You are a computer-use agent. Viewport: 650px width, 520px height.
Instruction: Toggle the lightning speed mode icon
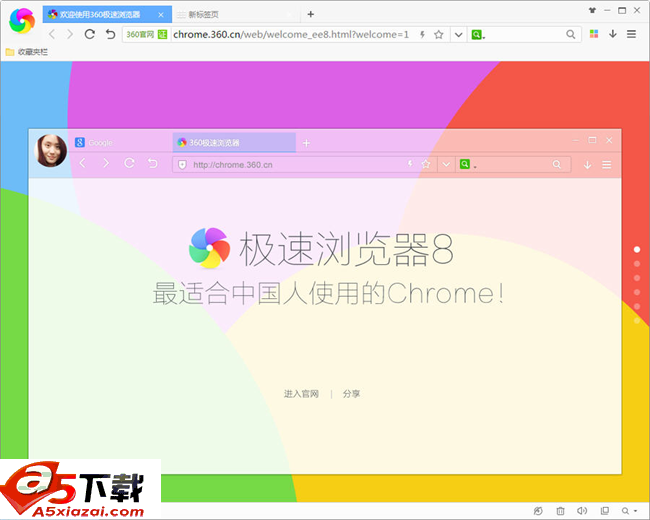[422, 34]
